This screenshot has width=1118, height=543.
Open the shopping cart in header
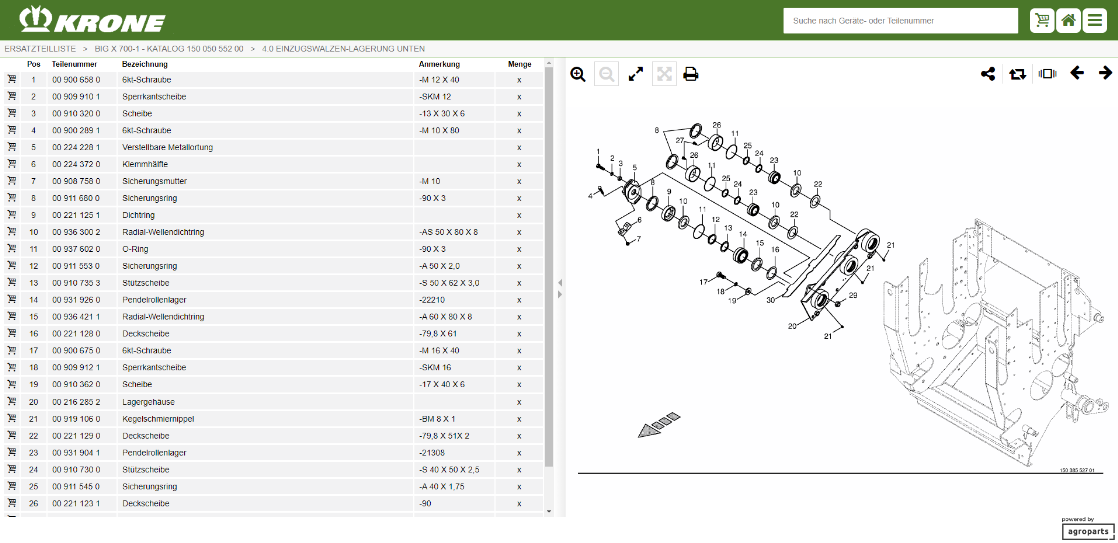click(x=1042, y=20)
